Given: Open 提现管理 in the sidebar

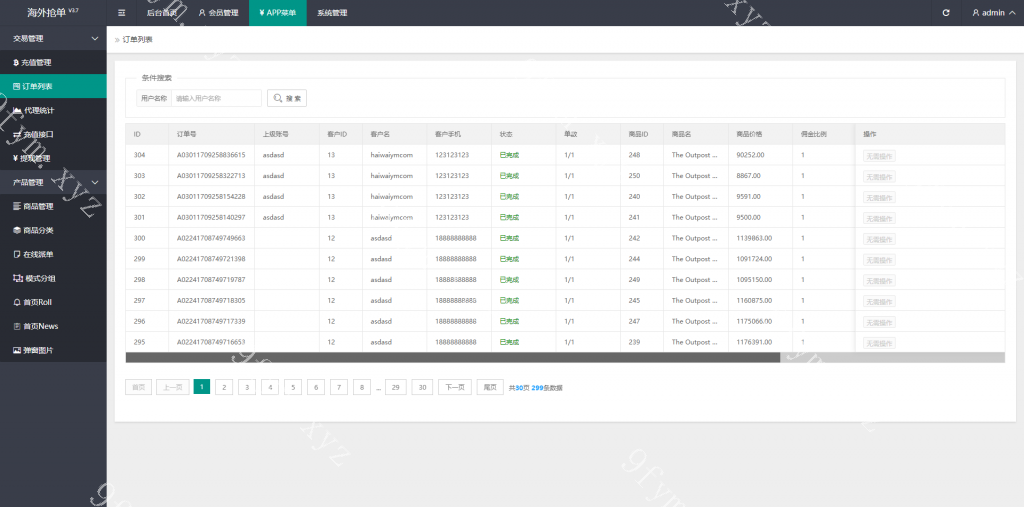Looking at the screenshot, I should (x=53, y=158).
